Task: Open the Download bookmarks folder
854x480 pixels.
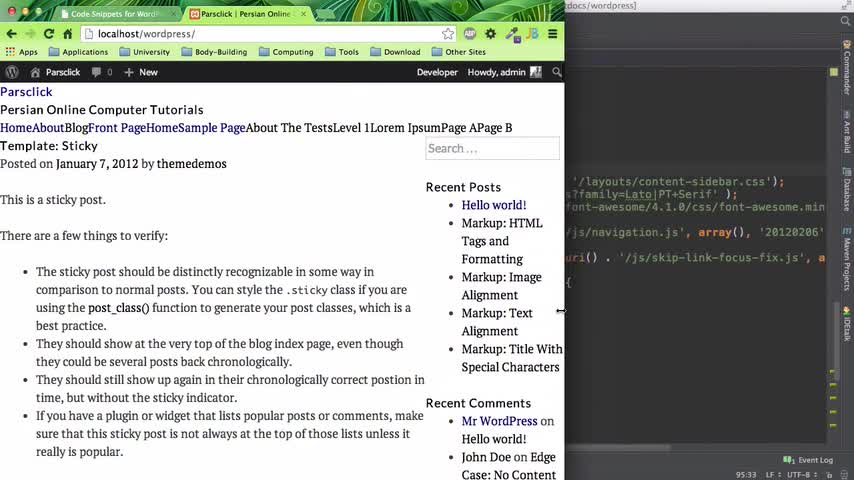Action: (x=395, y=52)
